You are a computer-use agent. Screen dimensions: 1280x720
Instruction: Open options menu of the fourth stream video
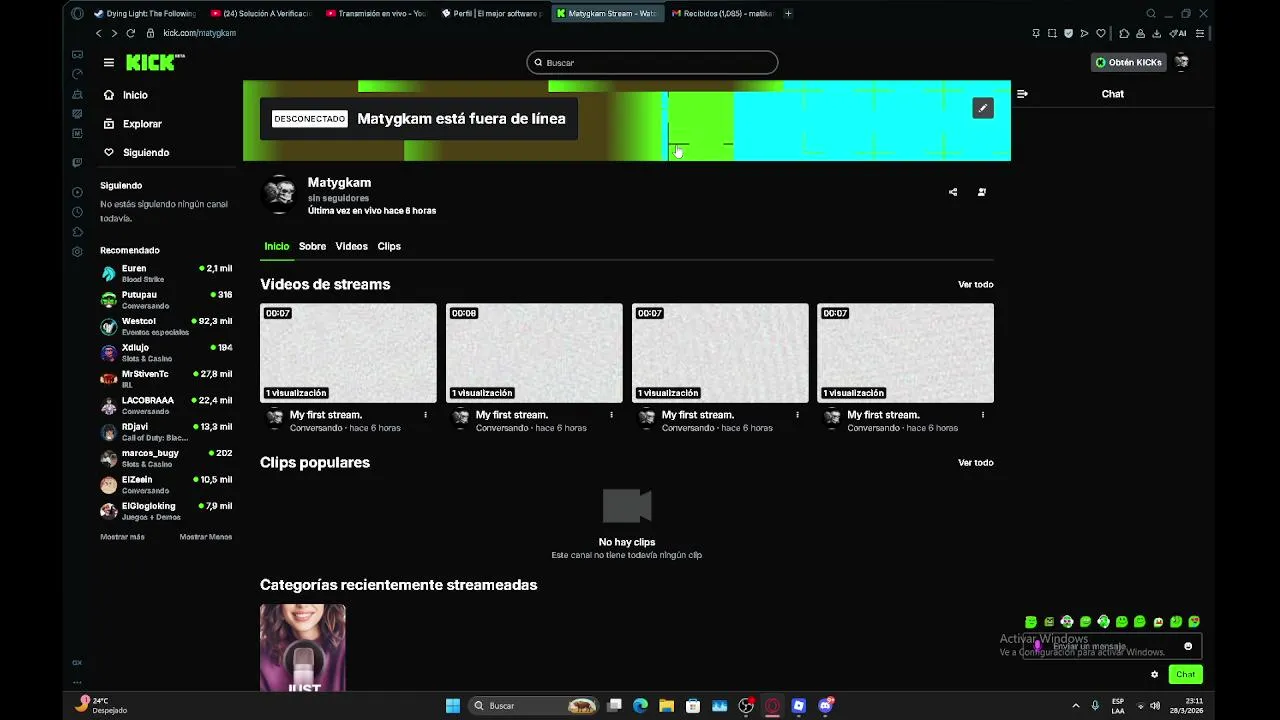click(983, 415)
